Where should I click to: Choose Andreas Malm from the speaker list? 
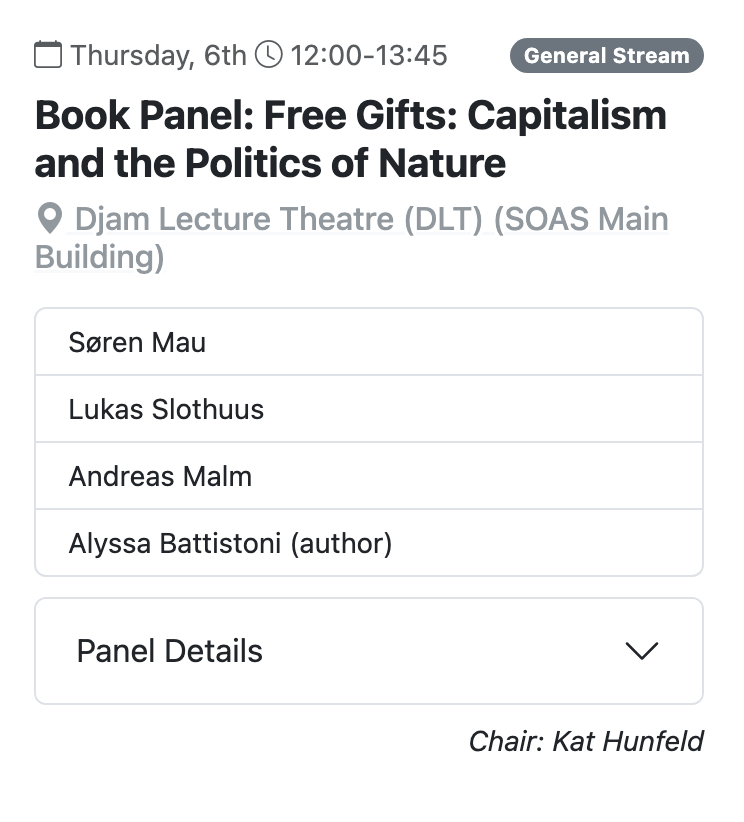coord(160,476)
